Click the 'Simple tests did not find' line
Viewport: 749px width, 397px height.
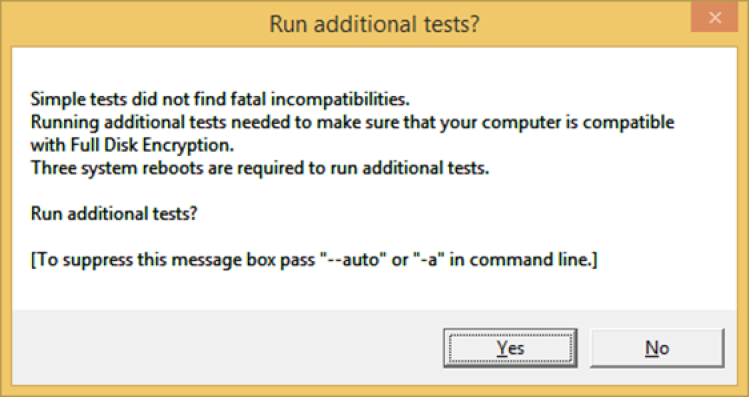[220, 99]
